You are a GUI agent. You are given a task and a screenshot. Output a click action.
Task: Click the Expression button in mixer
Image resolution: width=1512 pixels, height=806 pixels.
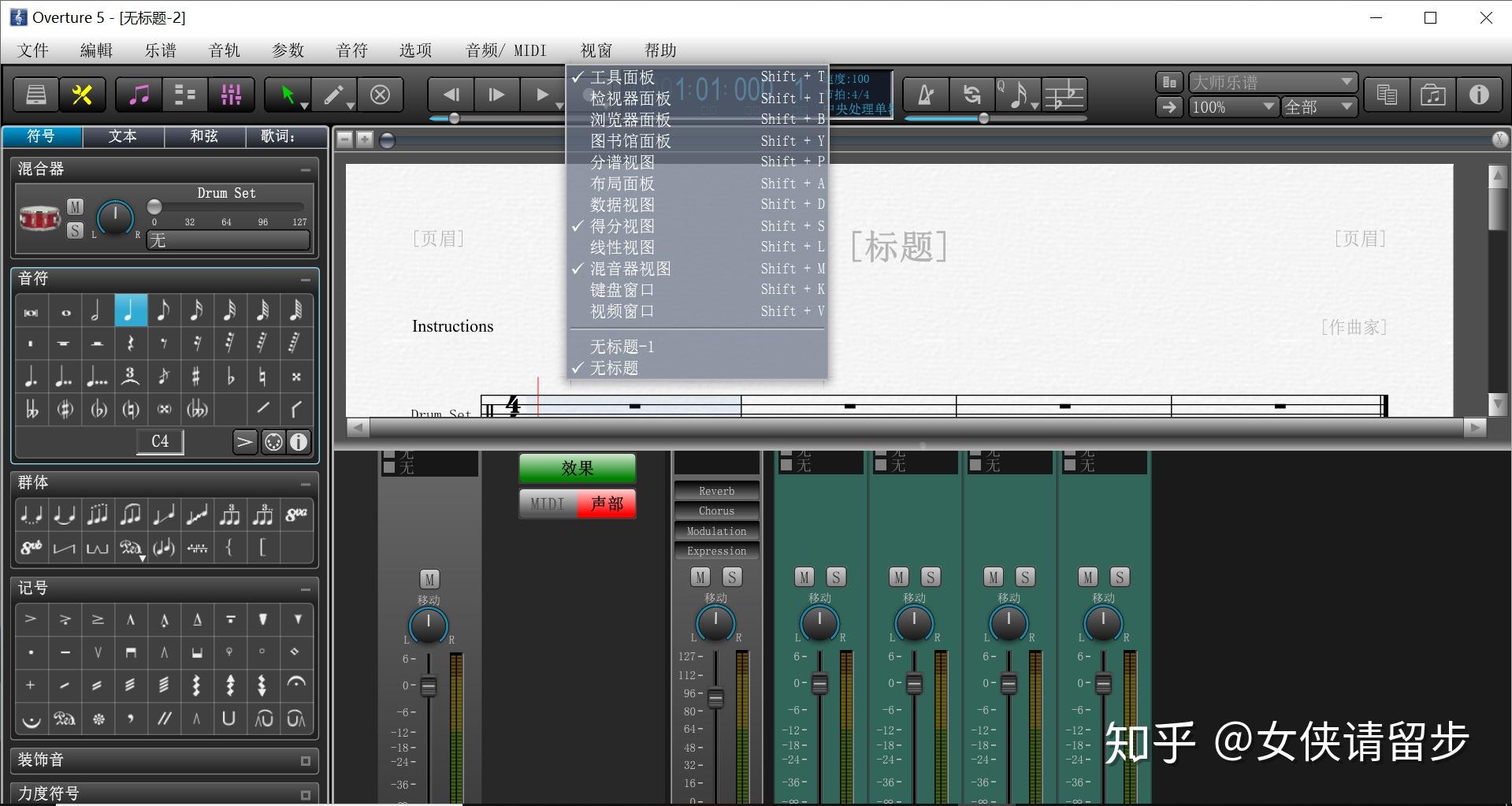click(716, 551)
